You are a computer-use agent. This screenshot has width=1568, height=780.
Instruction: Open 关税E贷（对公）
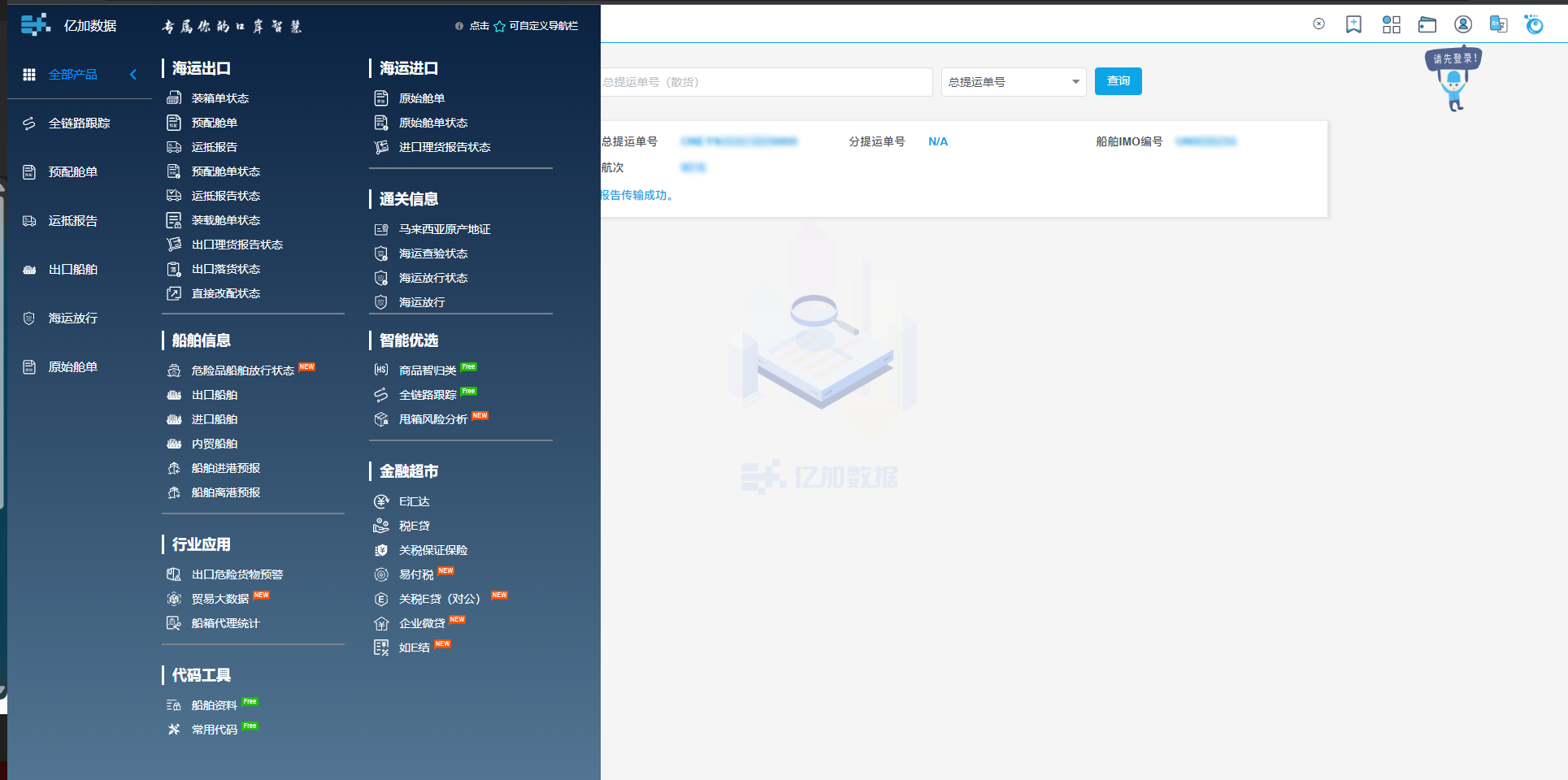point(440,599)
